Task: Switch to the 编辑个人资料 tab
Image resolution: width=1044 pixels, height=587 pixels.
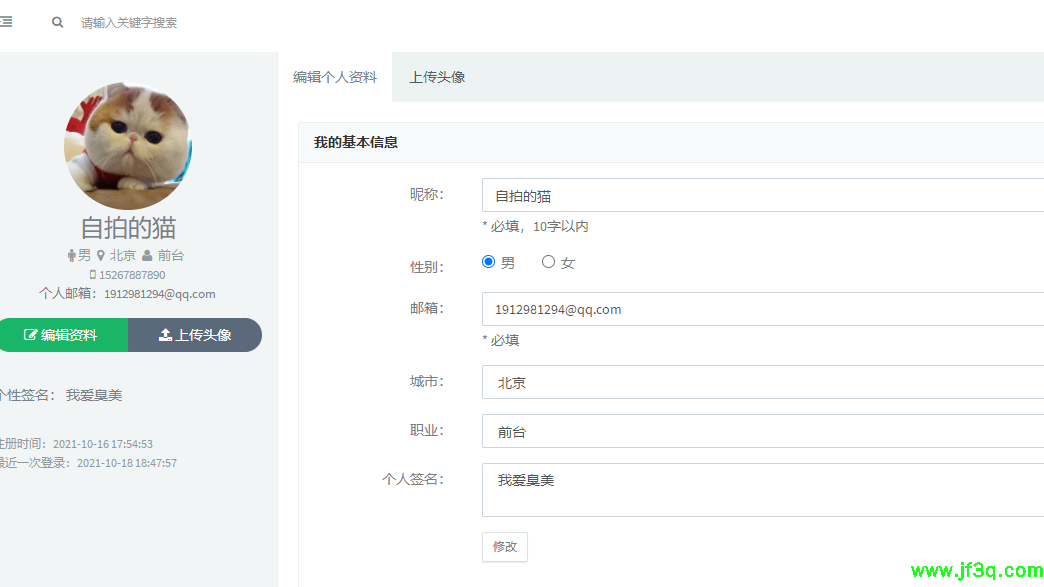Action: (335, 77)
